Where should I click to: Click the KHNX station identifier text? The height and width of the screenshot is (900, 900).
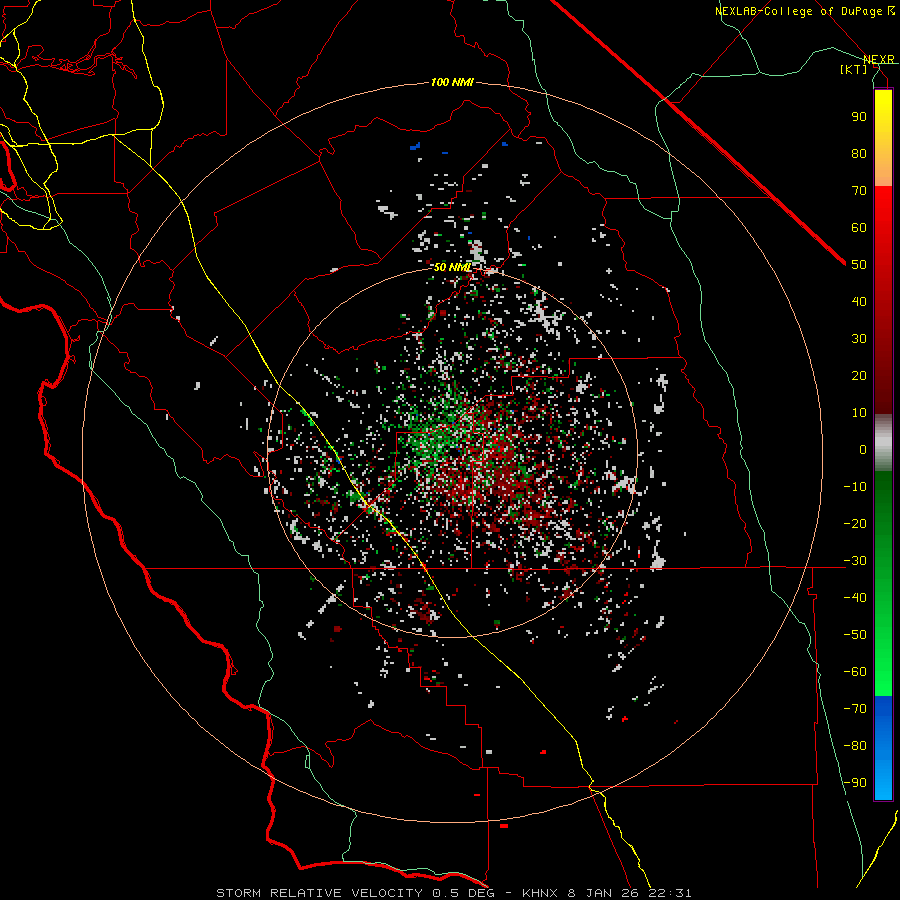[542, 893]
